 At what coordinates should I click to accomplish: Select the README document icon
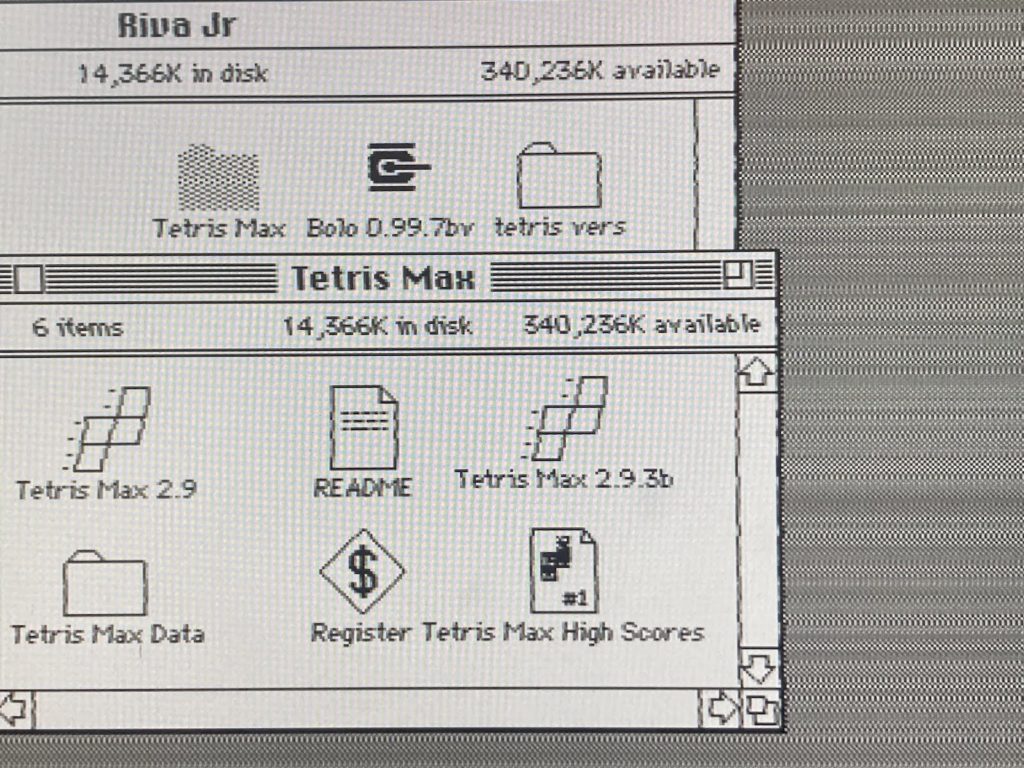click(x=364, y=427)
